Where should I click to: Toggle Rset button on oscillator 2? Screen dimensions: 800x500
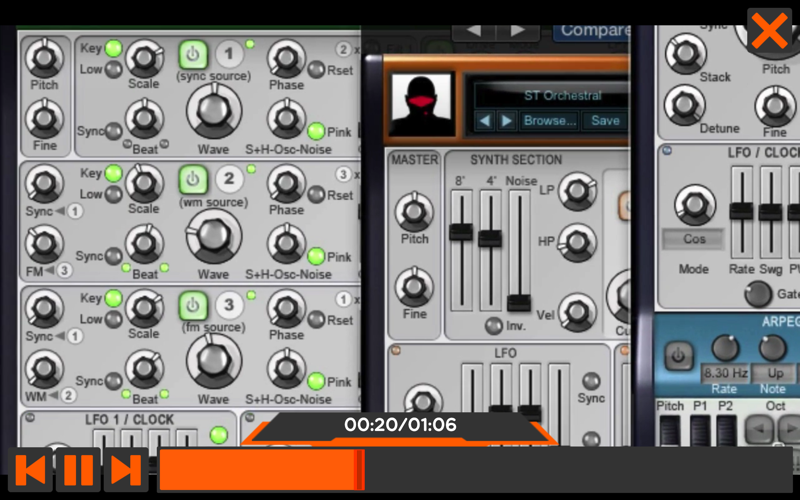point(316,194)
